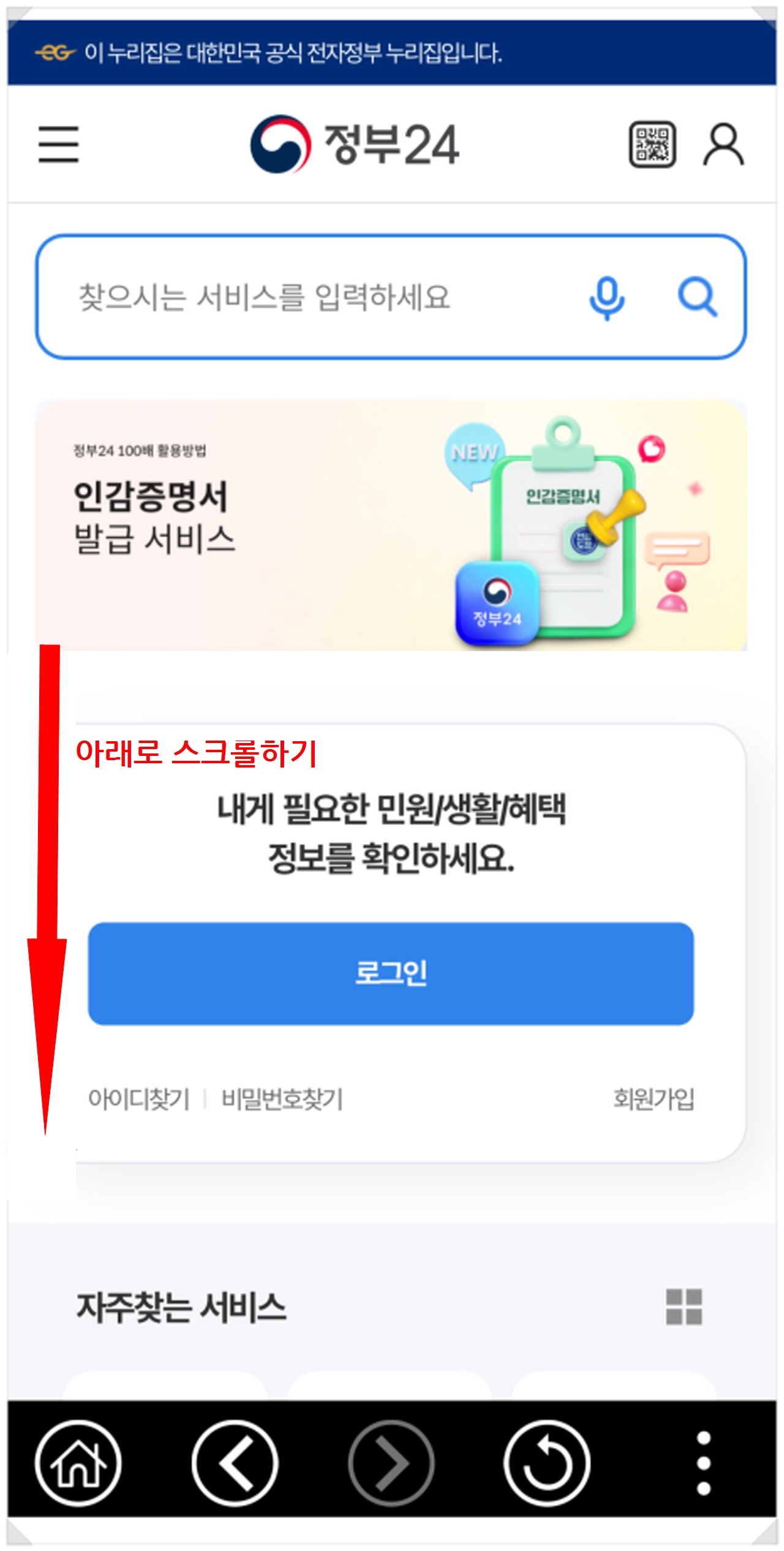Image resolution: width=784 pixels, height=1551 pixels.
Task: Reload the page with refresh button
Action: pos(547,1463)
